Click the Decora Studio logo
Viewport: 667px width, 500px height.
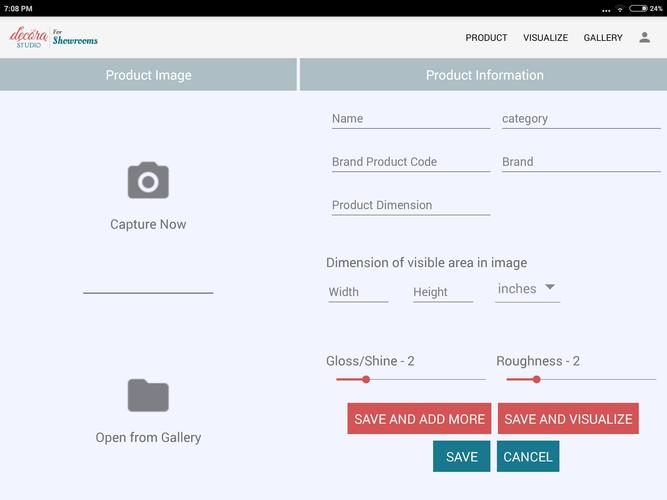tap(54, 38)
